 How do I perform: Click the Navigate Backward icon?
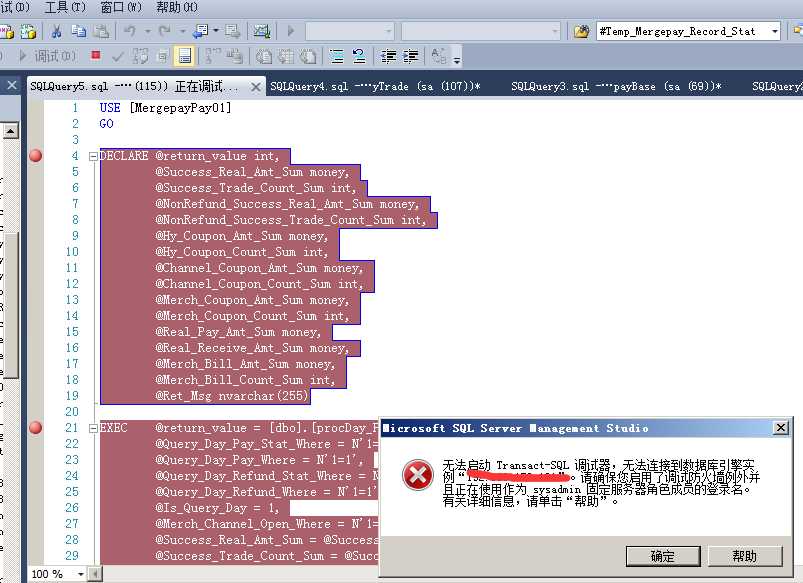click(200, 32)
